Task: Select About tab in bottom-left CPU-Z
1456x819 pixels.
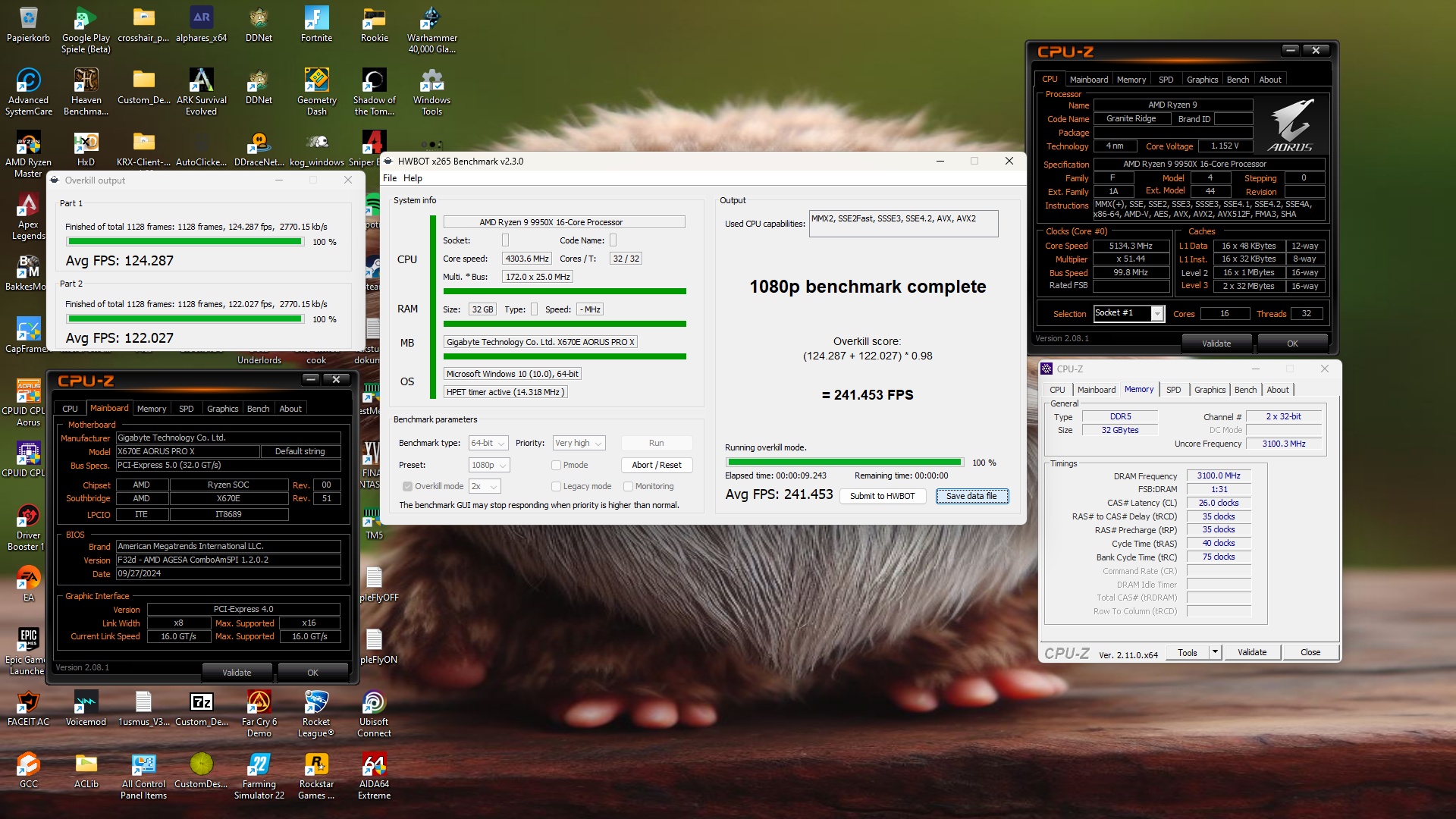Action: pyautogui.click(x=290, y=409)
